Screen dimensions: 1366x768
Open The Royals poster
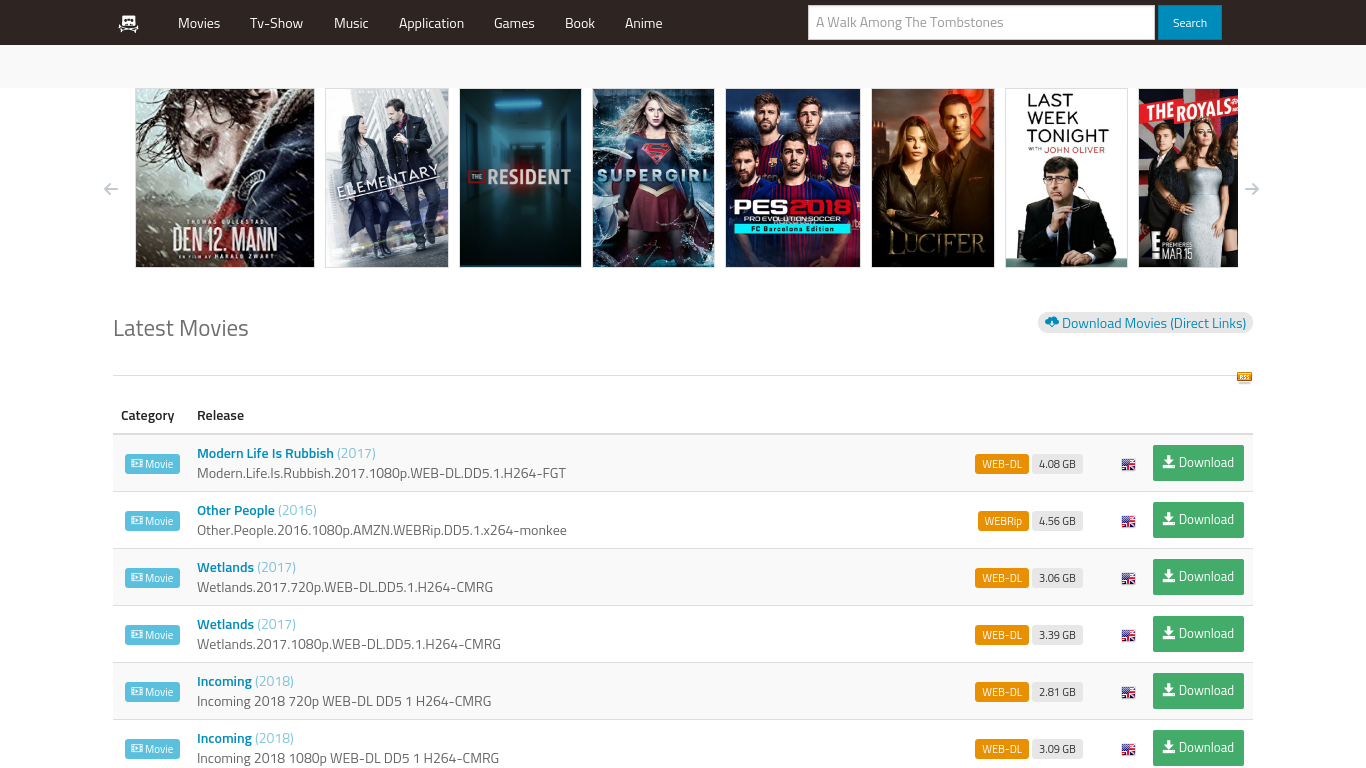pos(1188,178)
